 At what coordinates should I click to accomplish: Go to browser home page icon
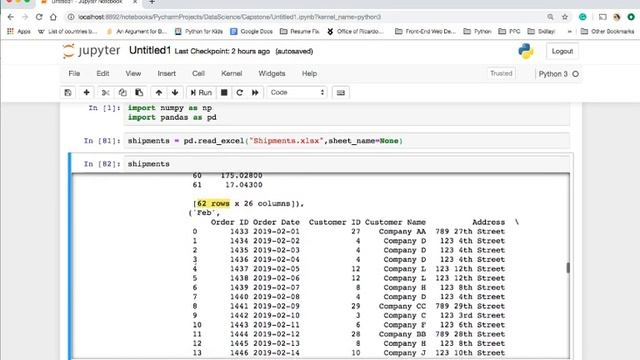click(x=53, y=17)
